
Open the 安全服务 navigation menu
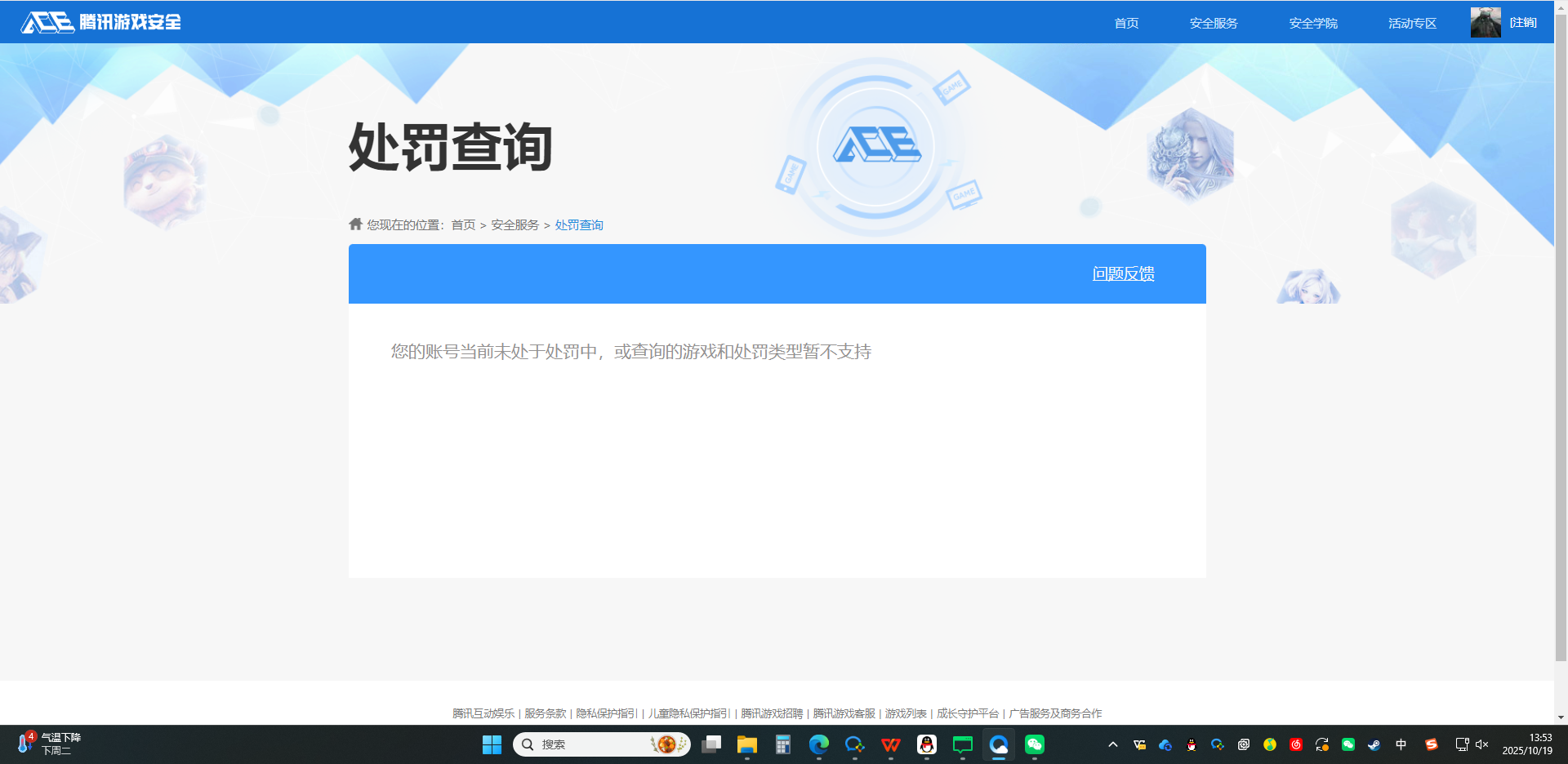click(1214, 22)
